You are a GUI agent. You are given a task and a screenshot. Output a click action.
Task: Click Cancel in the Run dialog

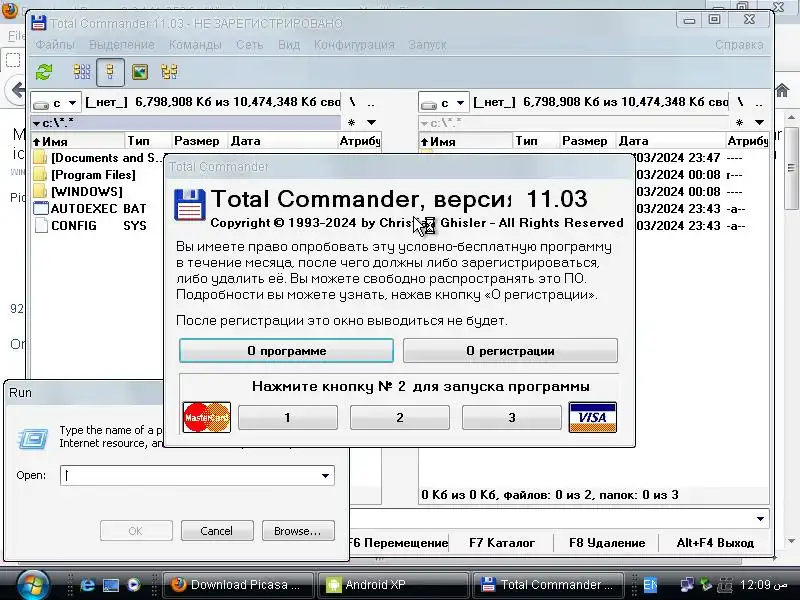(x=217, y=531)
